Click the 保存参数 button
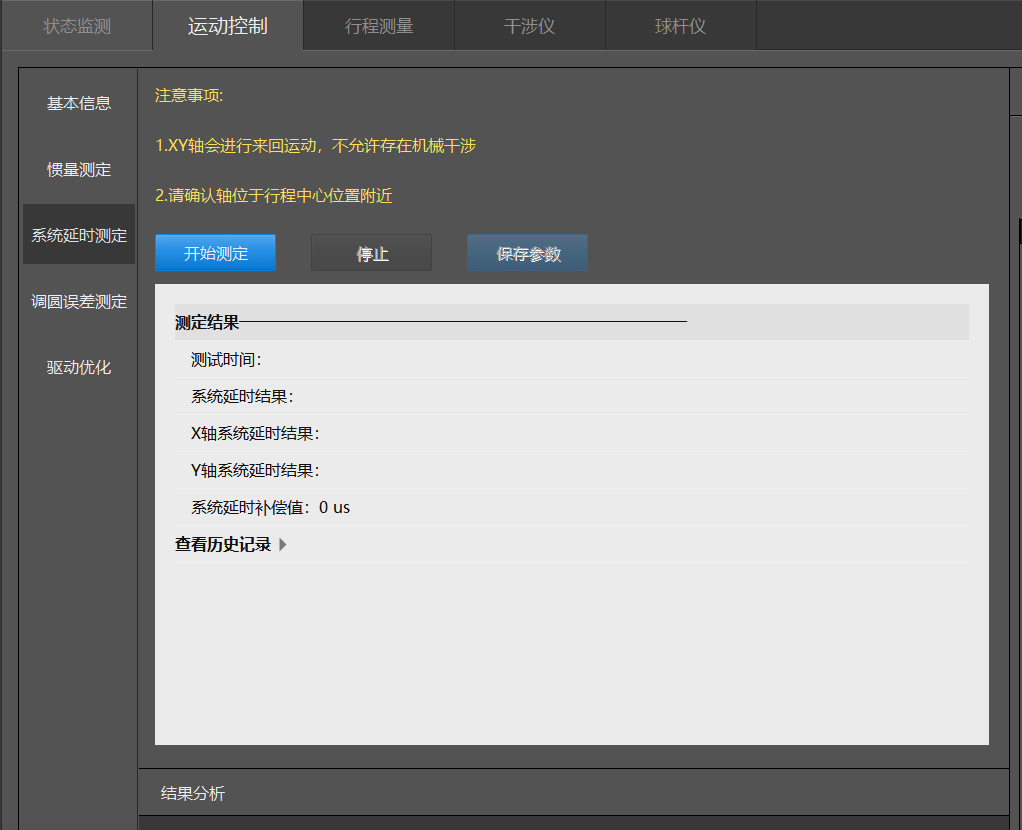 527,253
